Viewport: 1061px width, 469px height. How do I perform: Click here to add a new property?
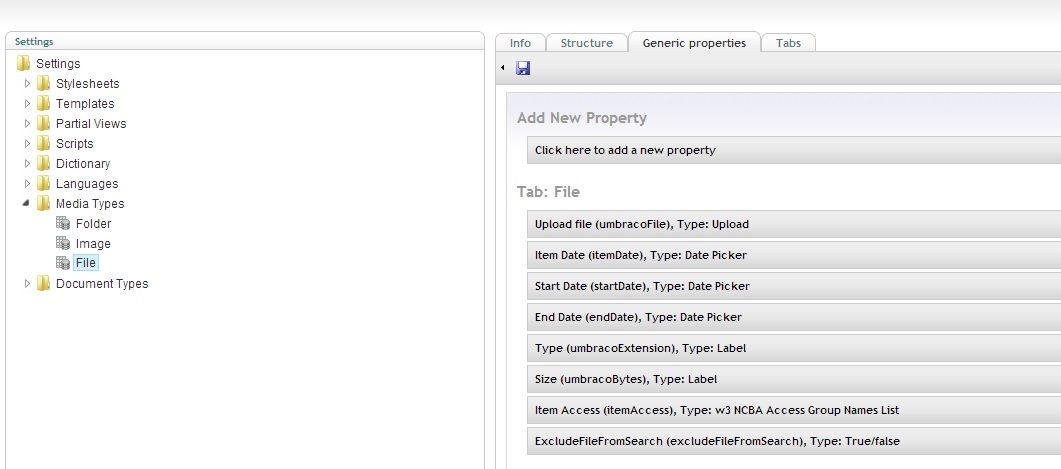click(794, 150)
